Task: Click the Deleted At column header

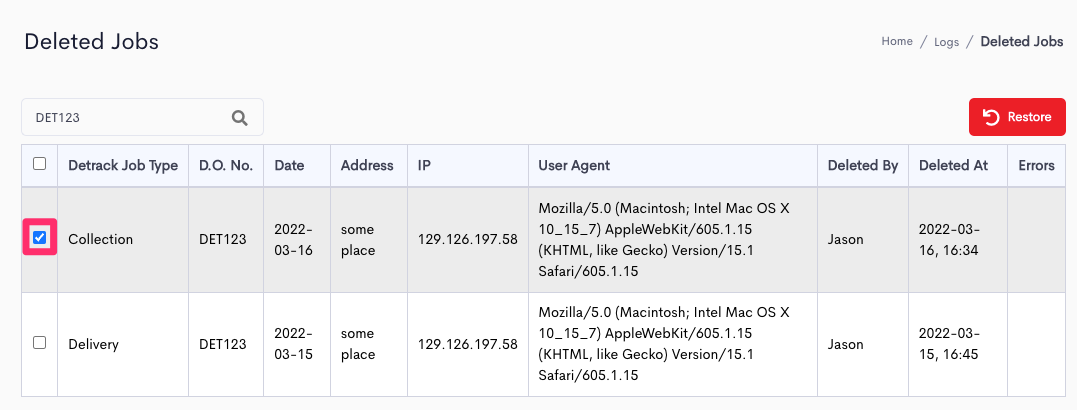Action: click(x=953, y=166)
